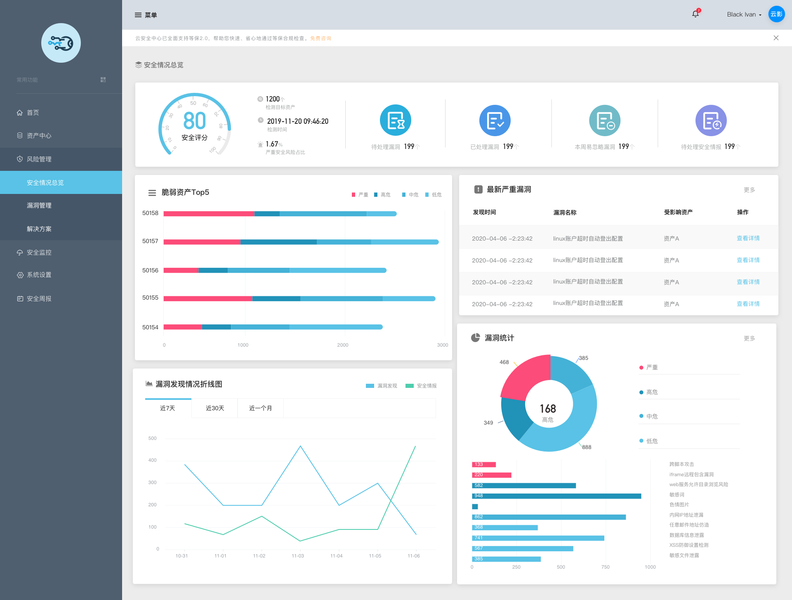Click the circular logo in the sidebar
This screenshot has width=792, height=600.
point(61,43)
